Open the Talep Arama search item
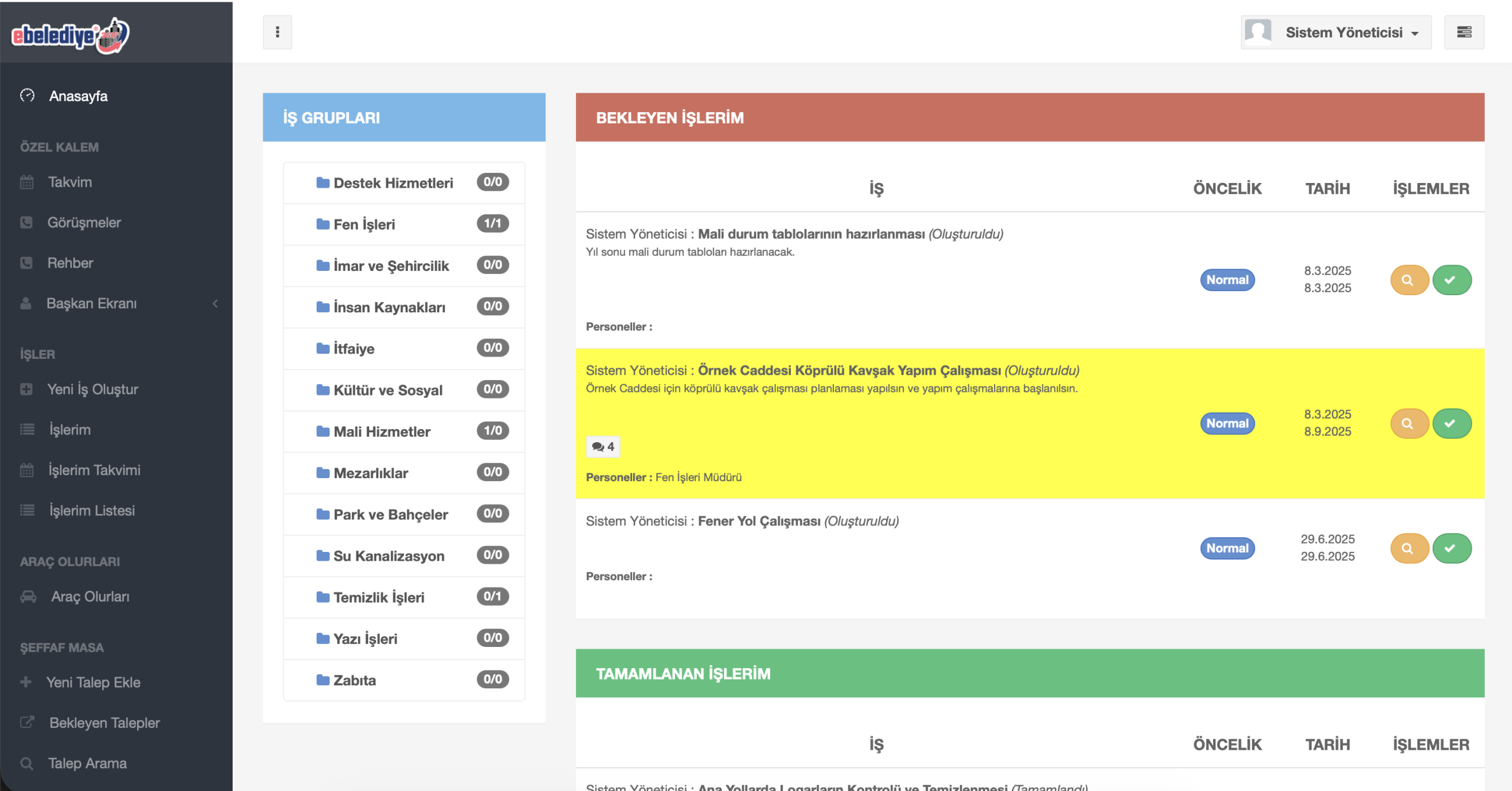 coord(87,763)
